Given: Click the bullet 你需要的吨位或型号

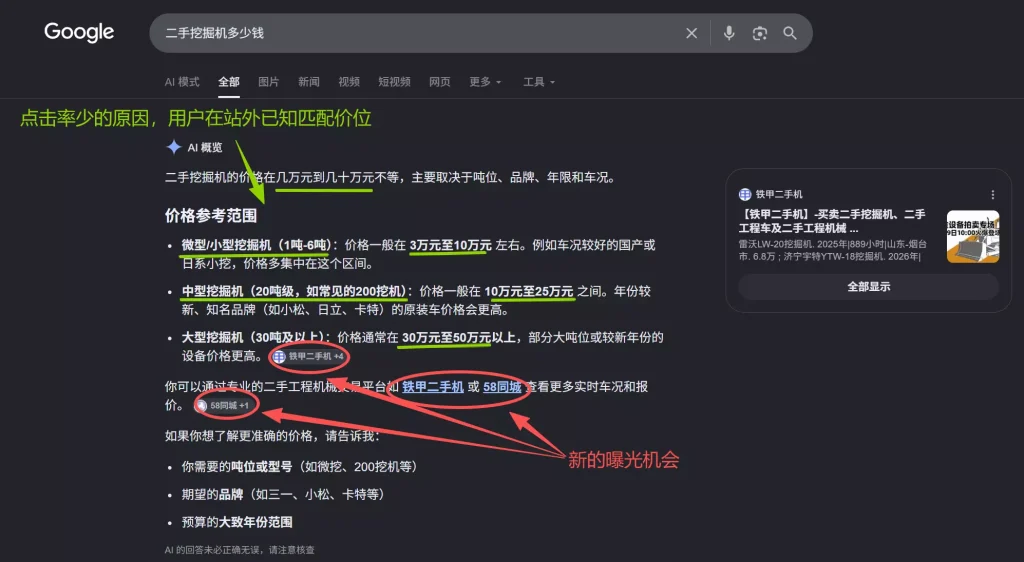Looking at the screenshot, I should point(299,467).
